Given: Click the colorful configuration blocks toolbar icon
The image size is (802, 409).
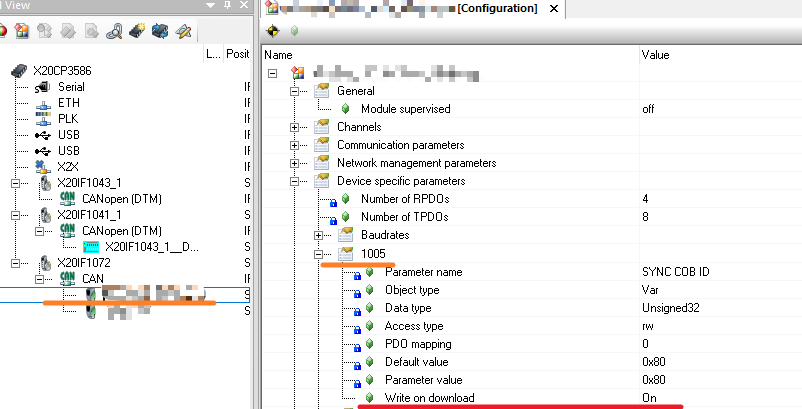Looking at the screenshot, I should pyautogui.click(x=21, y=32).
